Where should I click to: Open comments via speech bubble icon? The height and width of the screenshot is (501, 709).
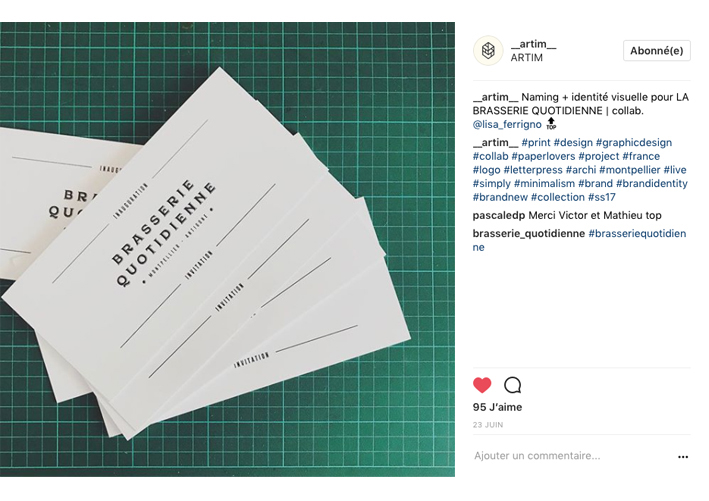pyautogui.click(x=512, y=385)
